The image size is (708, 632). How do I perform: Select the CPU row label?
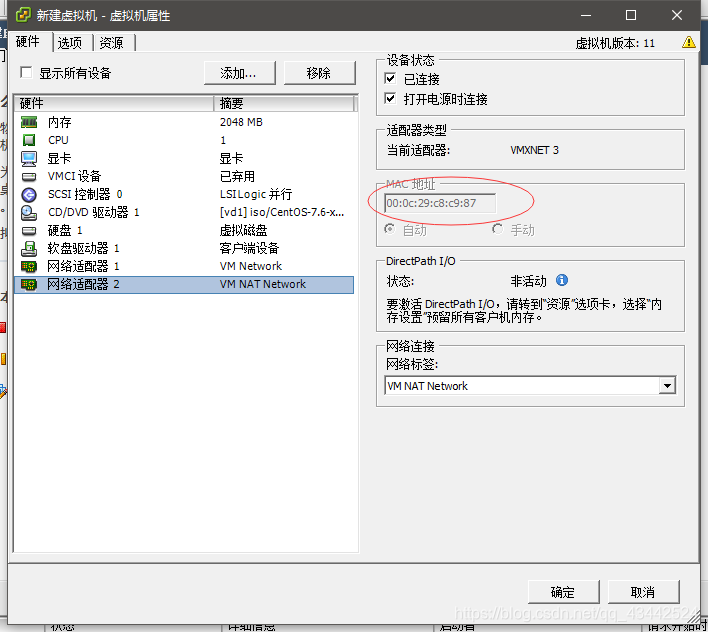pos(58,140)
